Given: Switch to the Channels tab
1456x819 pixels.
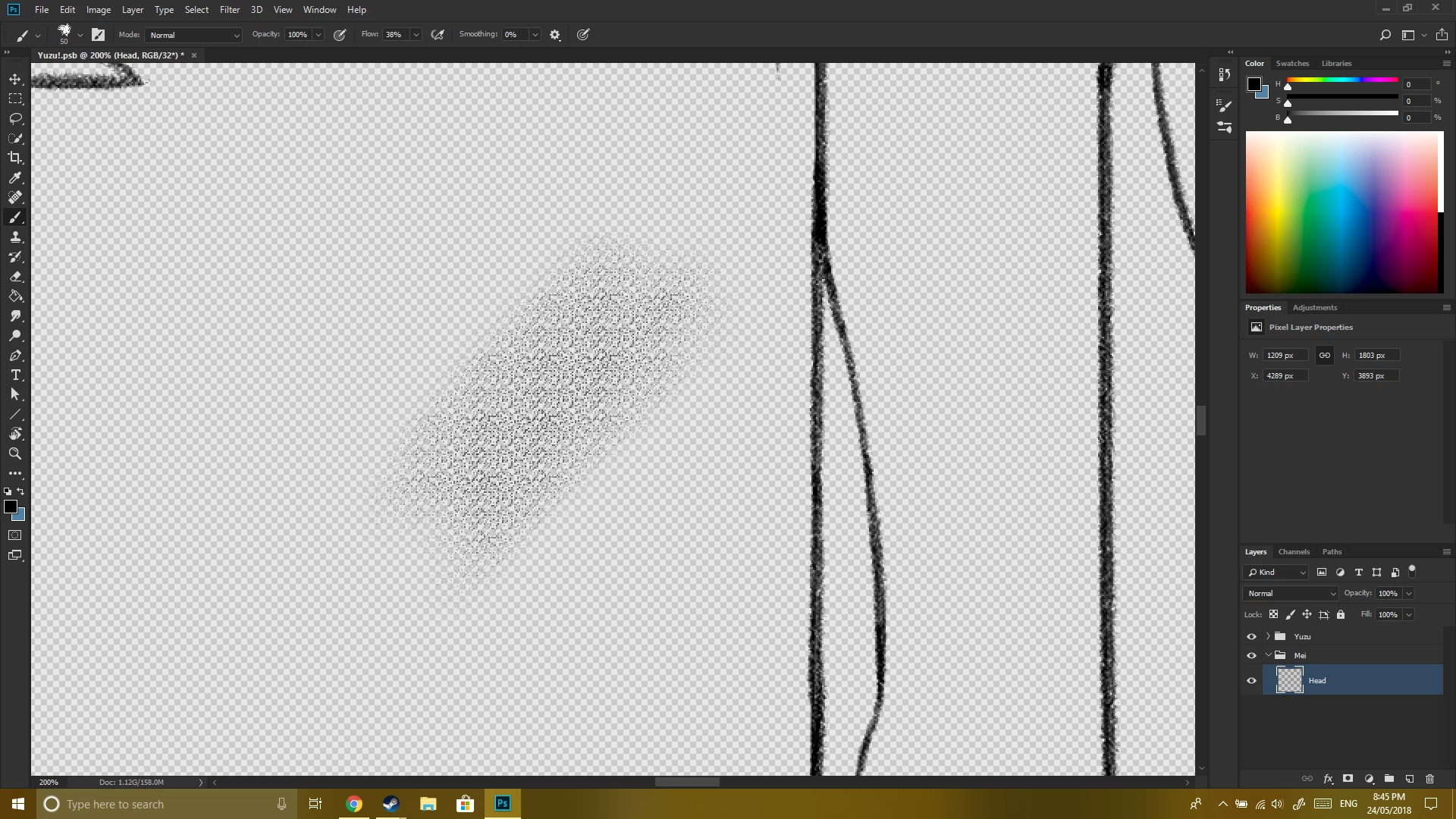Looking at the screenshot, I should coord(1294,552).
